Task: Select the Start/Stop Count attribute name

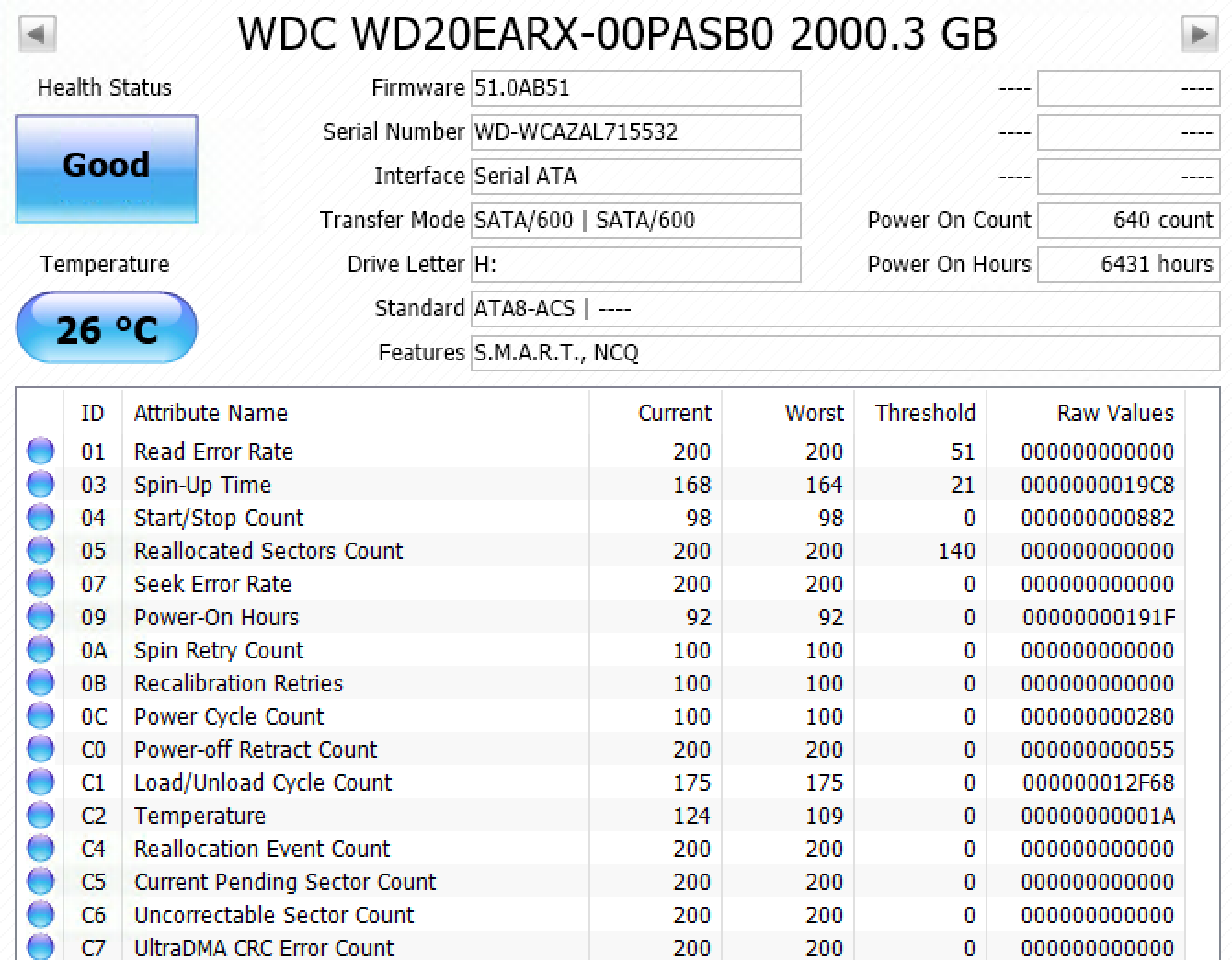Action: (x=219, y=518)
